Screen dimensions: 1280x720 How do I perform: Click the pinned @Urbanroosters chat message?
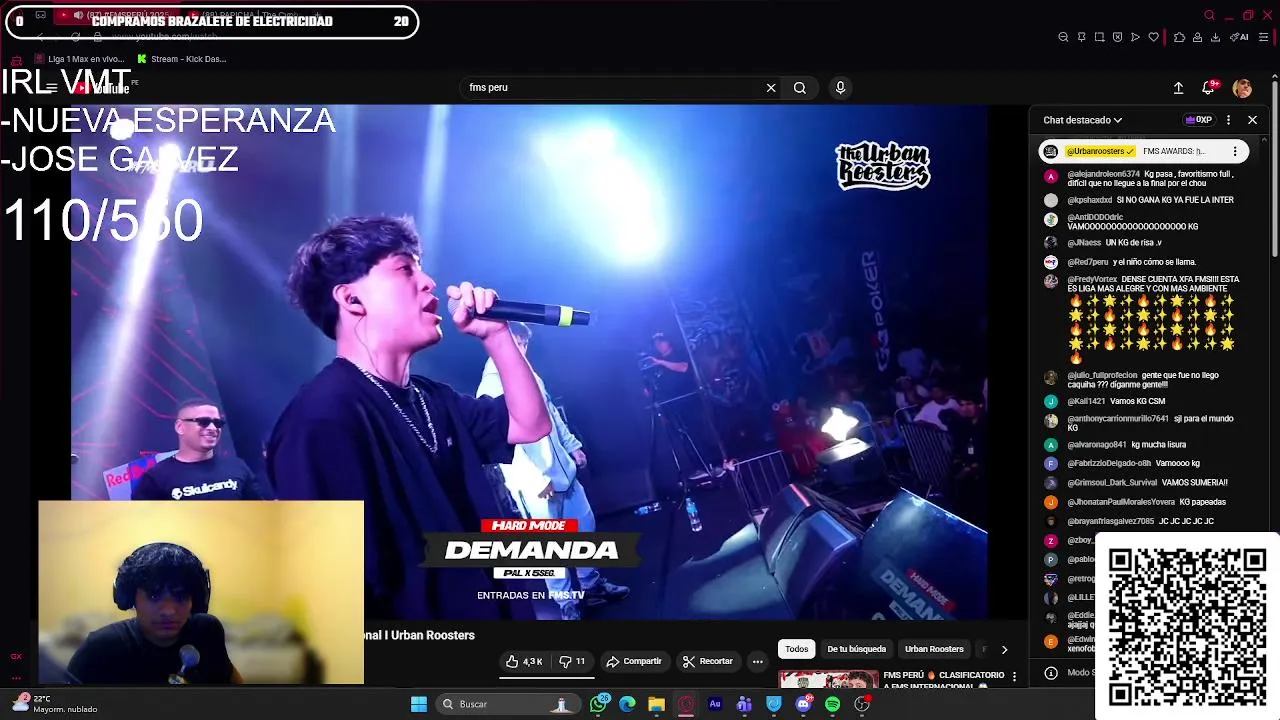(x=1144, y=151)
